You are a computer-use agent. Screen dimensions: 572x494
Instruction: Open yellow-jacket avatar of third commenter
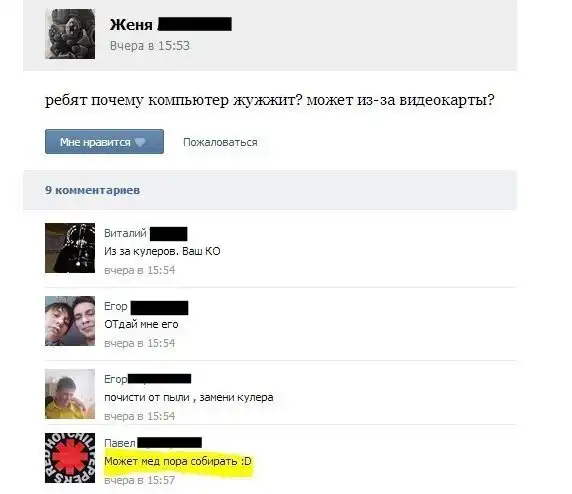point(70,394)
